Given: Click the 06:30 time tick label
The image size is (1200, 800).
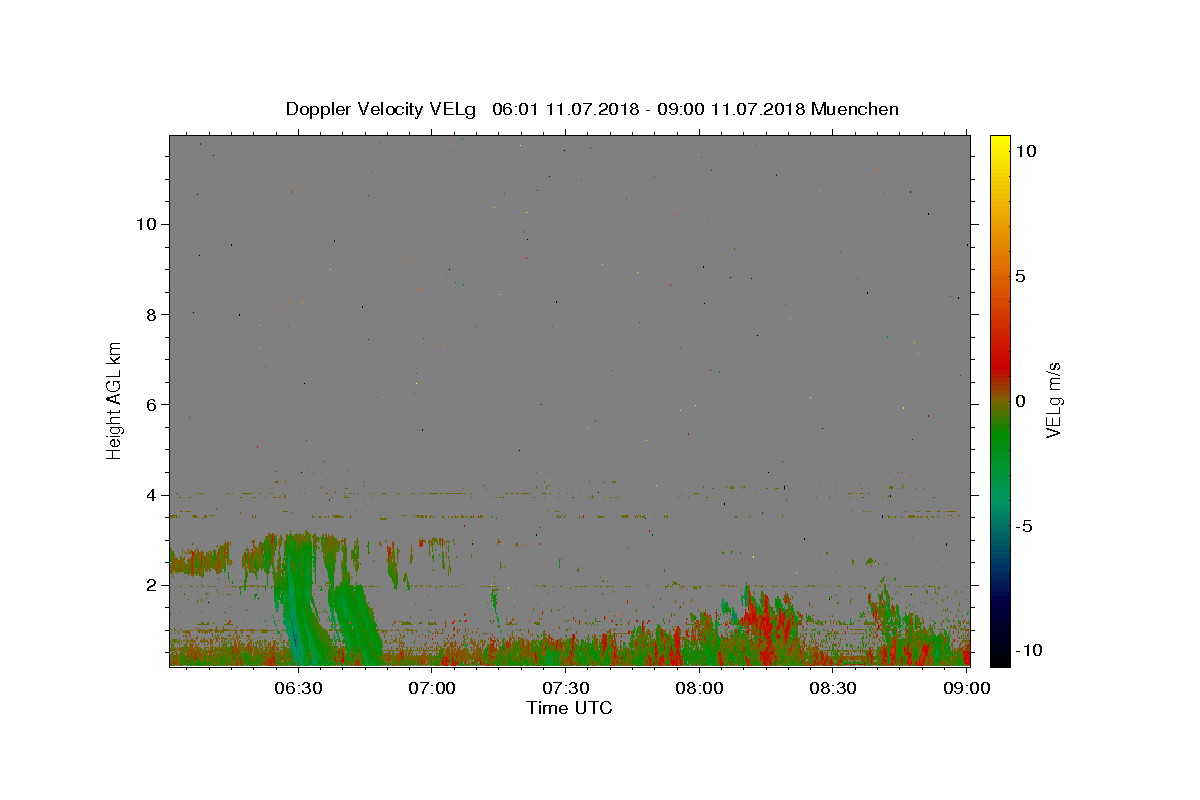Looking at the screenshot, I should click(x=298, y=688).
